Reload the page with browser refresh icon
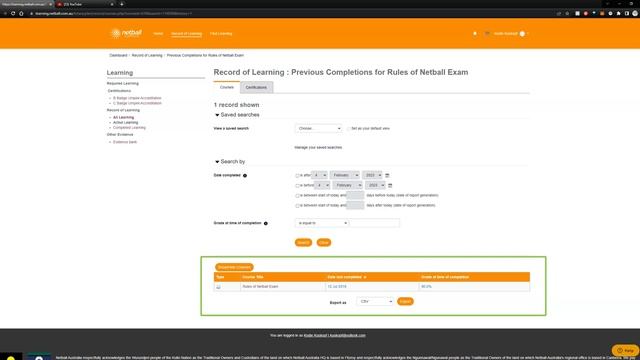 [13, 13]
